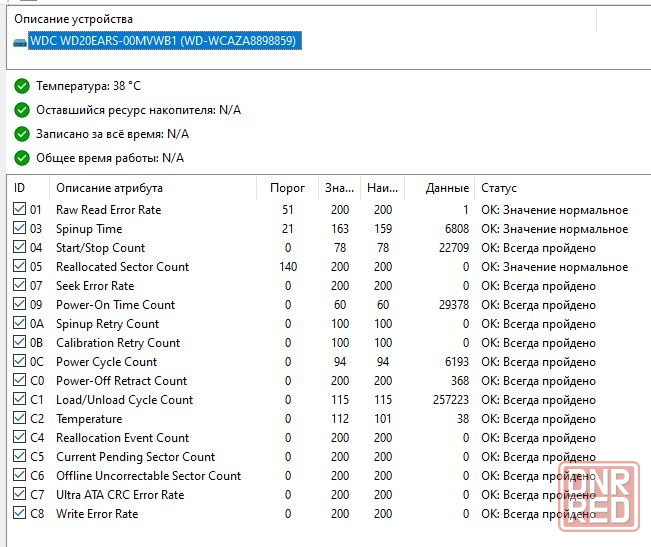The image size is (651, 547).
Task: Select the Spinup Time attribute name
Action: (89, 229)
